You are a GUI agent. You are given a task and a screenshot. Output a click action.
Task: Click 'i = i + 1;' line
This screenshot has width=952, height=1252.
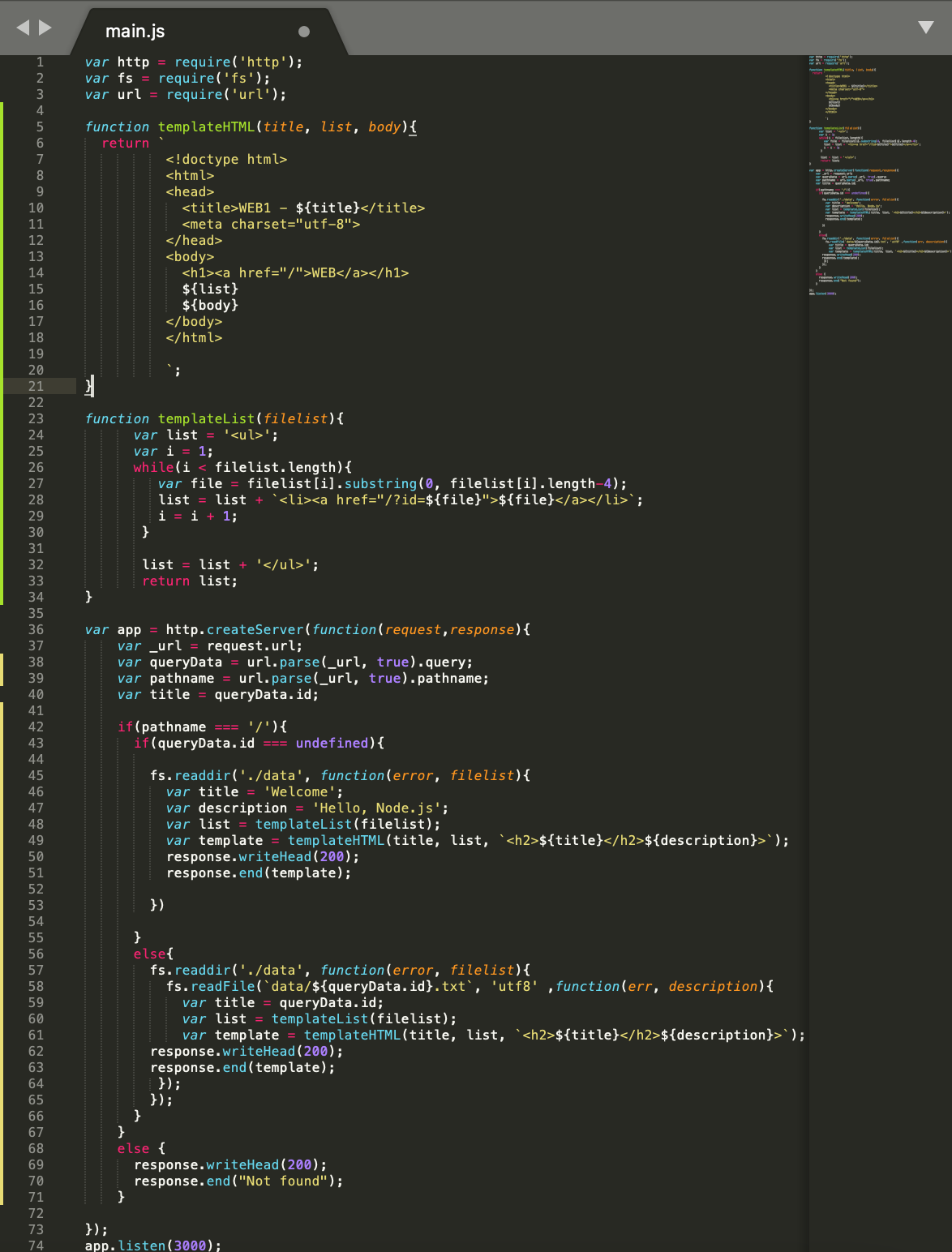198,516
